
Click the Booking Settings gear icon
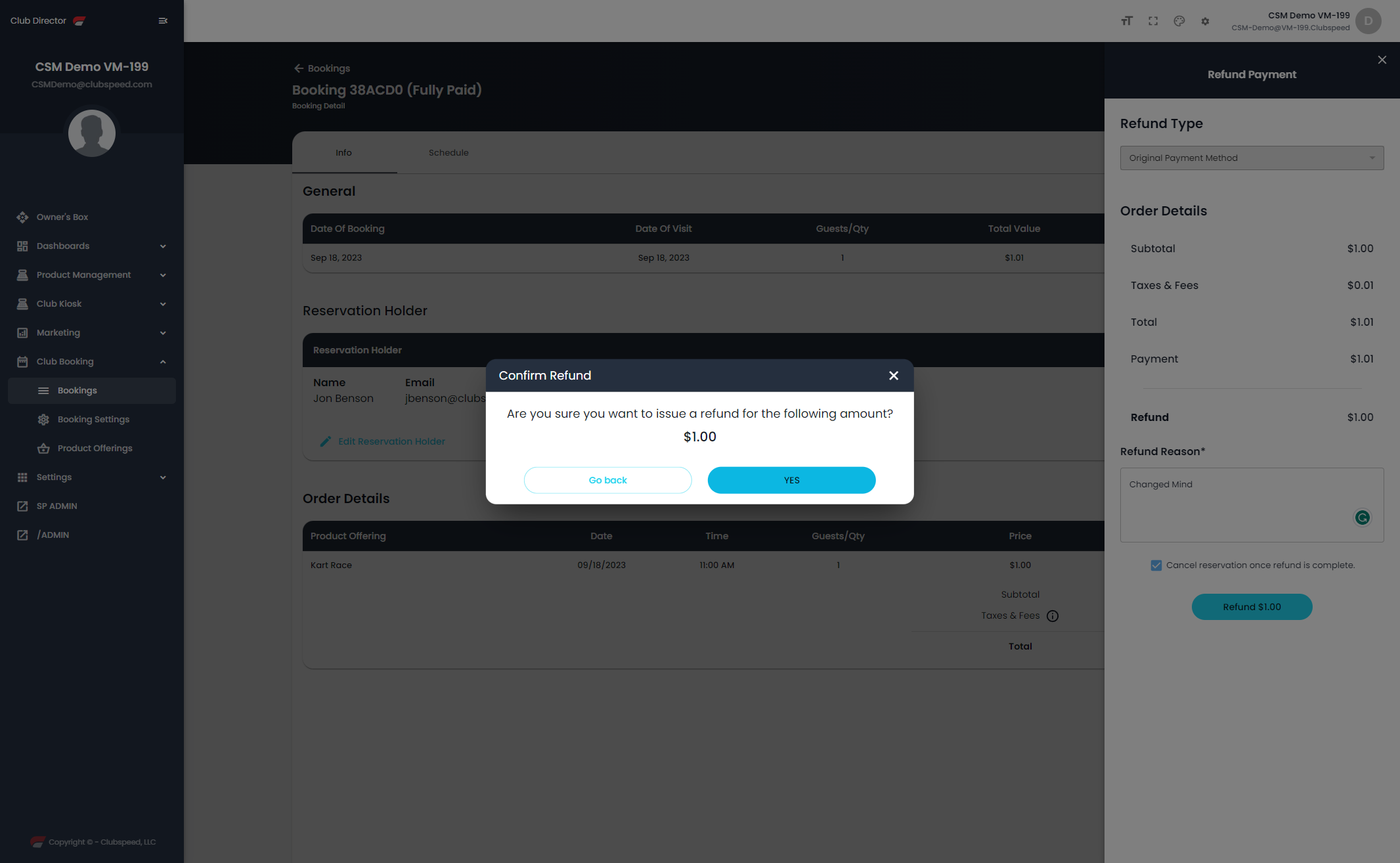pyautogui.click(x=43, y=419)
